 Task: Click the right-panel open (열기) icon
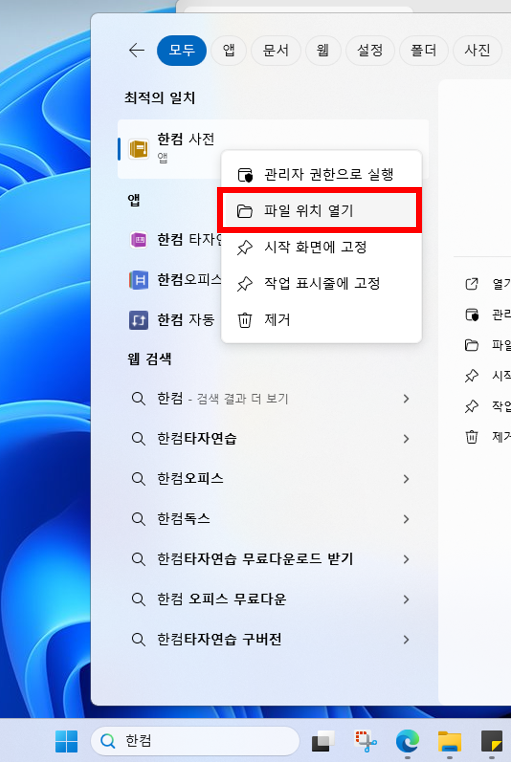(472, 284)
